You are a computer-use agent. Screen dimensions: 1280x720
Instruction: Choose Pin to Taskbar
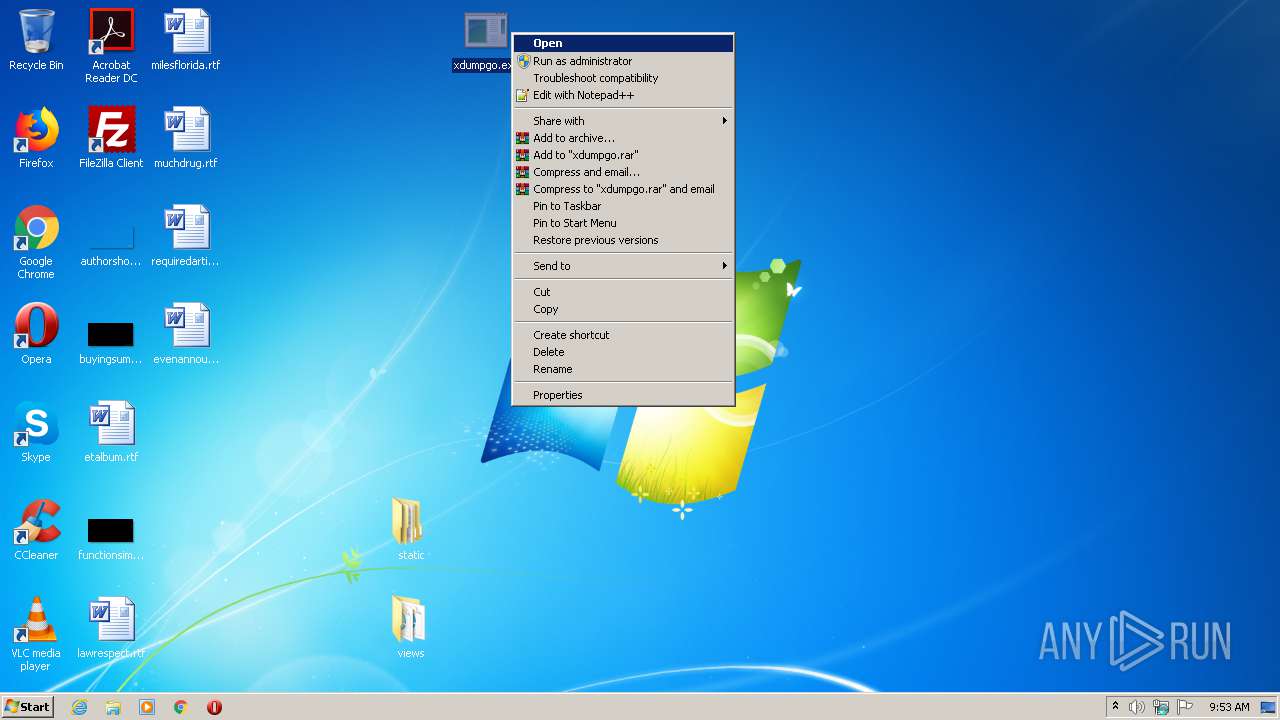(x=624, y=206)
